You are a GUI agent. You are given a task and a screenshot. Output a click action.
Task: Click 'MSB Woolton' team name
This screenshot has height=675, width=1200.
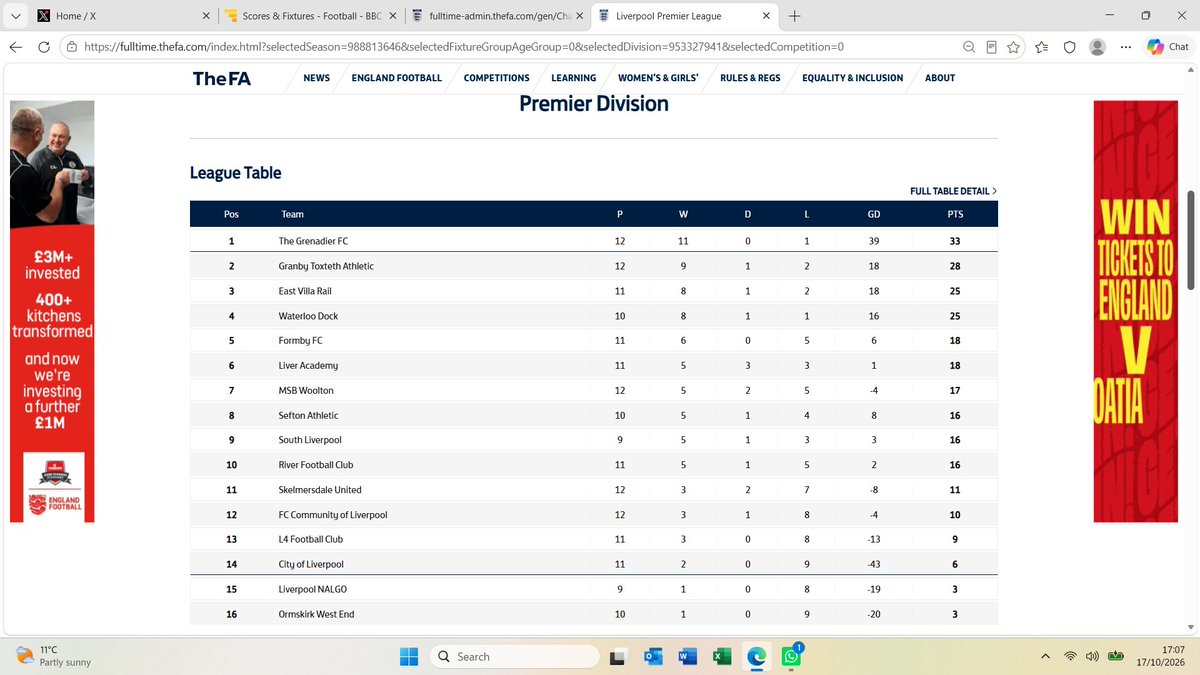coord(307,390)
